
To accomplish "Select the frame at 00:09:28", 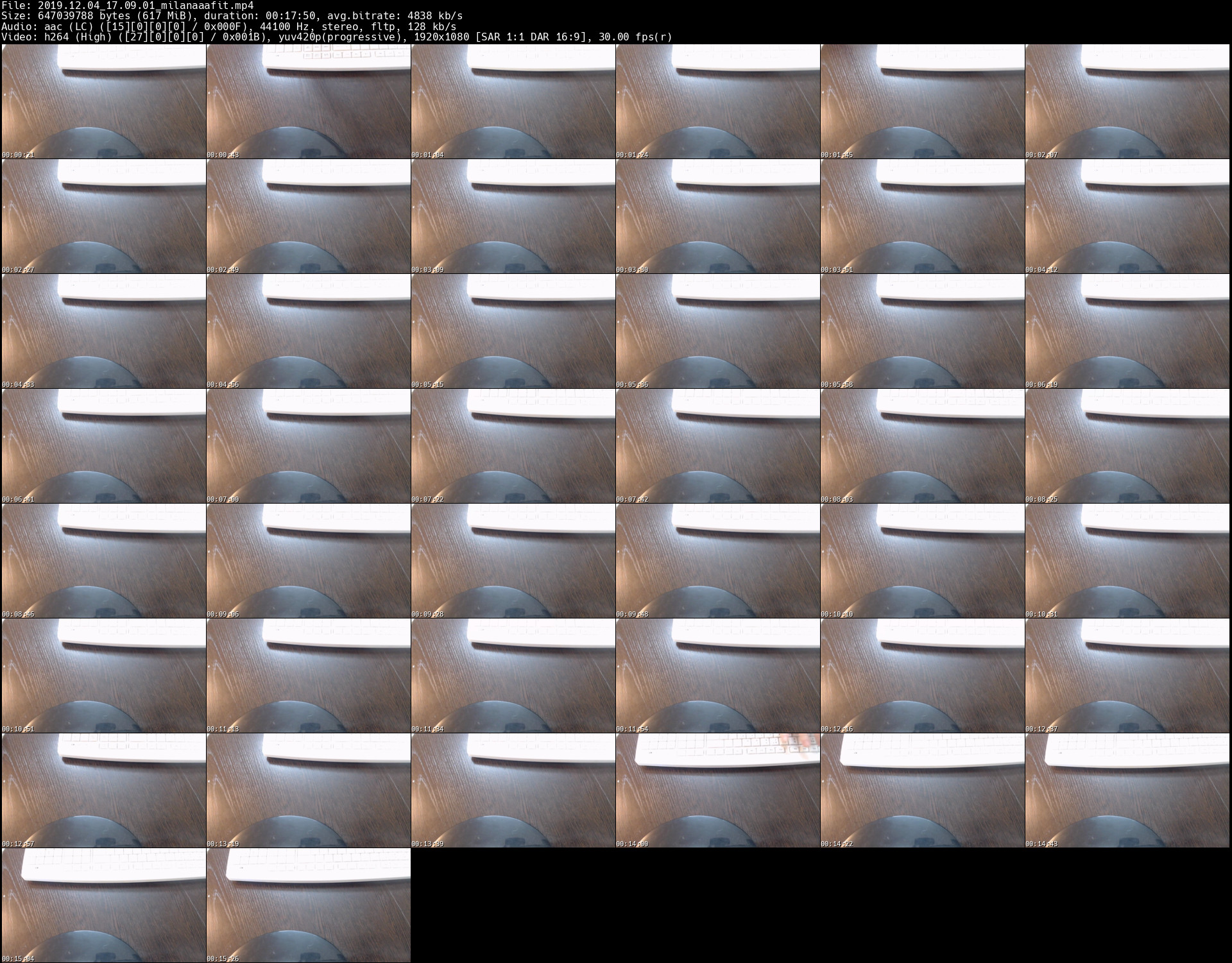I will pyautogui.click(x=513, y=561).
